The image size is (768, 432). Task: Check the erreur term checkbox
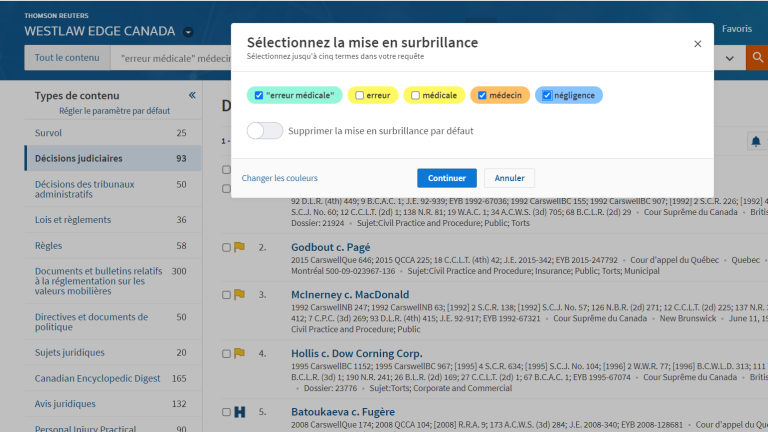coord(360,95)
